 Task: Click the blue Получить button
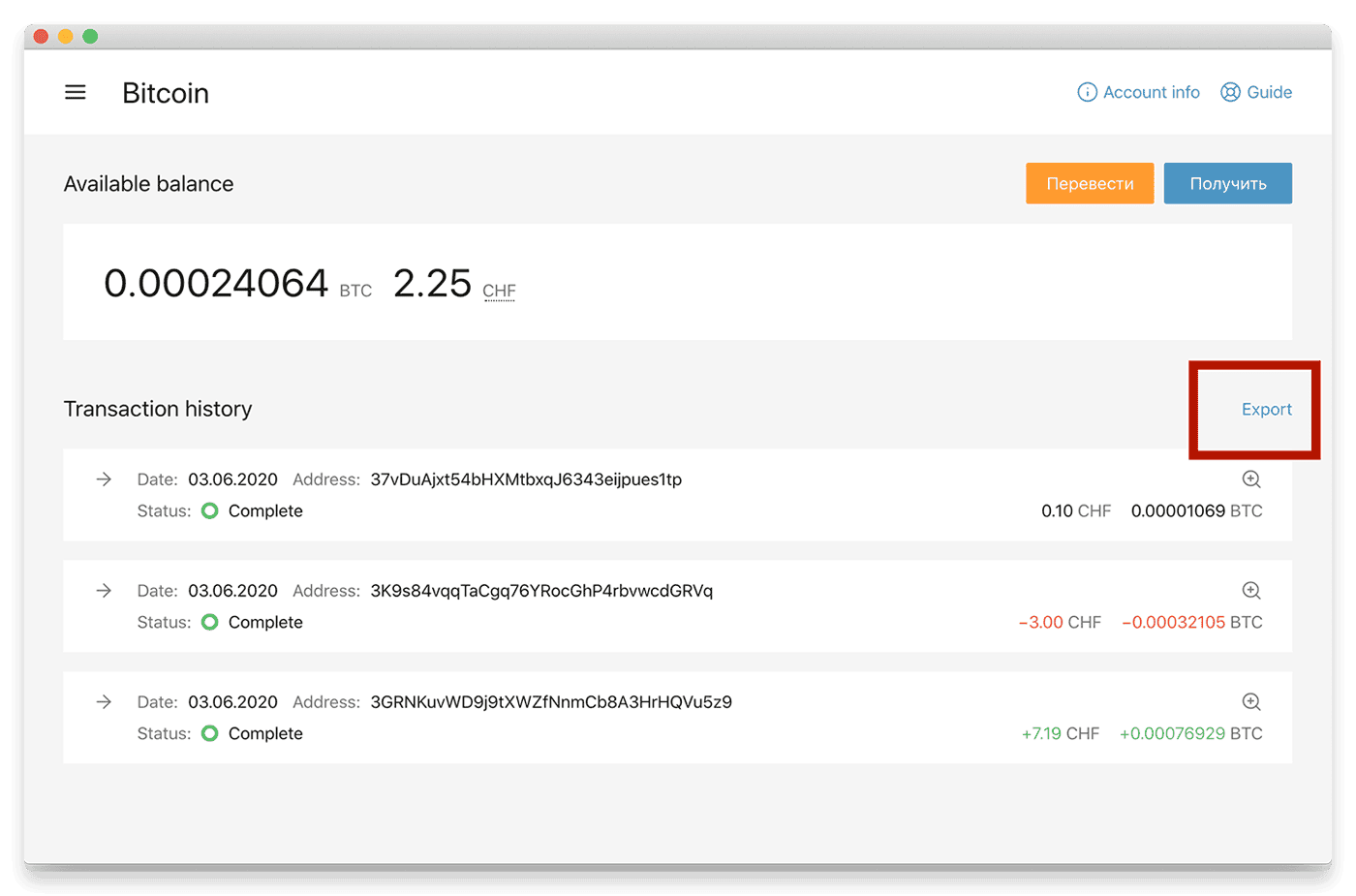[x=1228, y=183]
